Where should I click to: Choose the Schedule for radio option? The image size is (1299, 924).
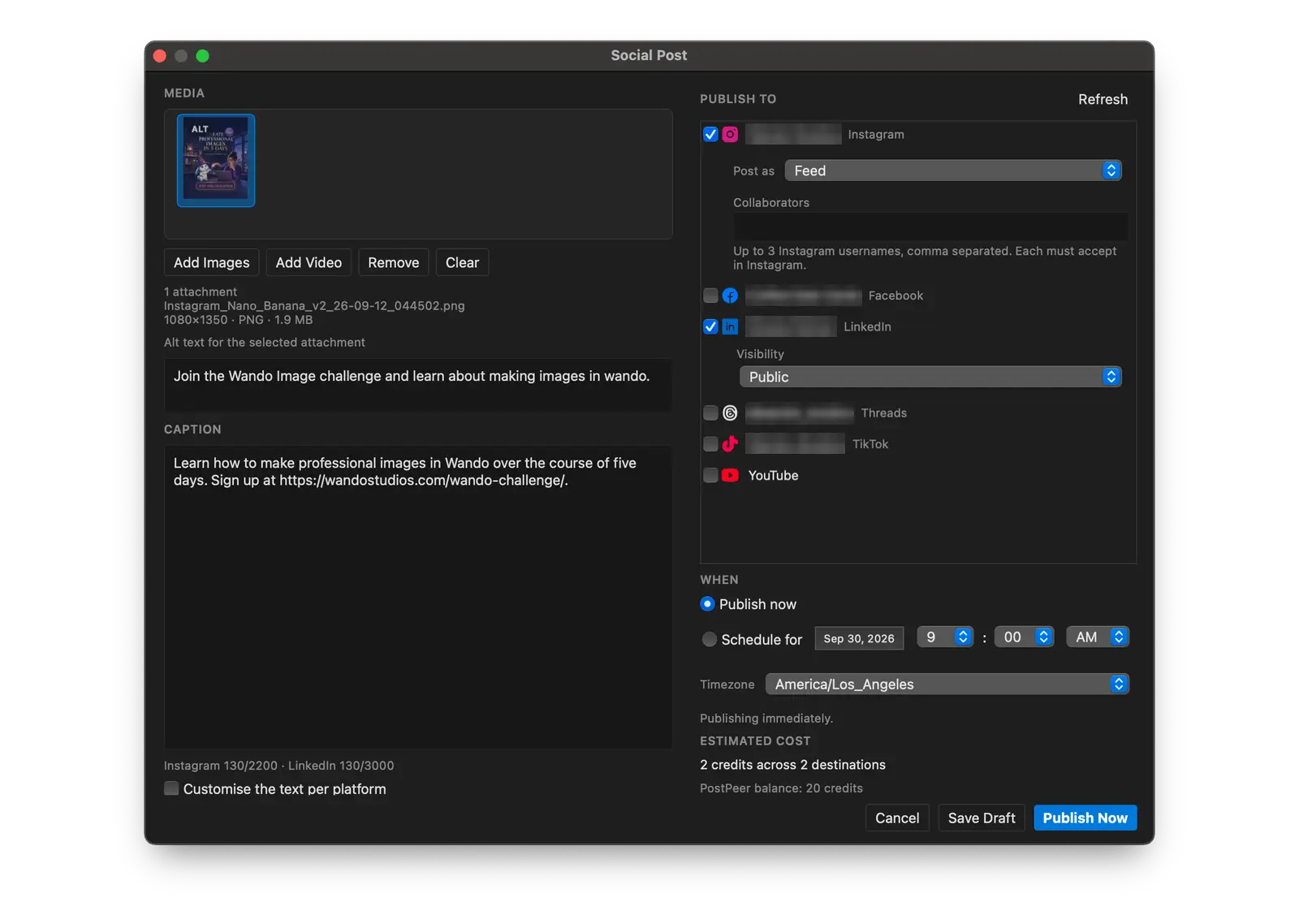point(710,639)
